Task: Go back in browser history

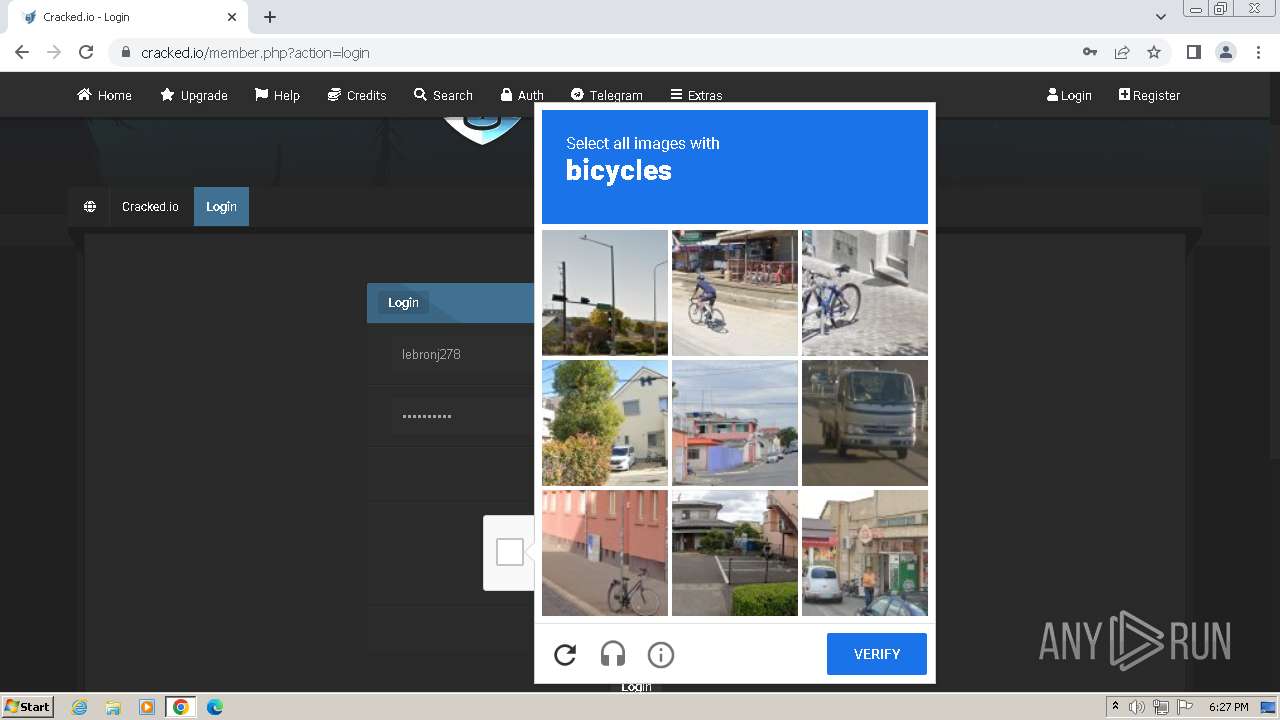Action: point(22,52)
